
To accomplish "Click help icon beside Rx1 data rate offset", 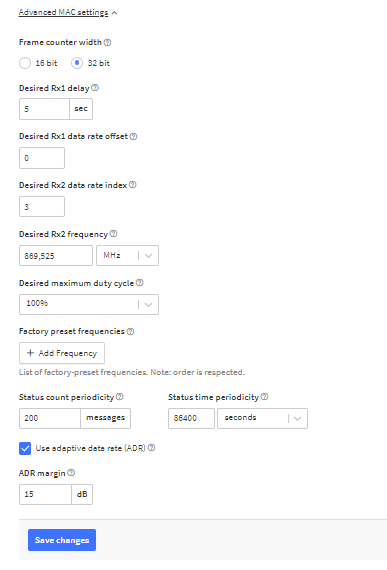I will (x=133, y=136).
